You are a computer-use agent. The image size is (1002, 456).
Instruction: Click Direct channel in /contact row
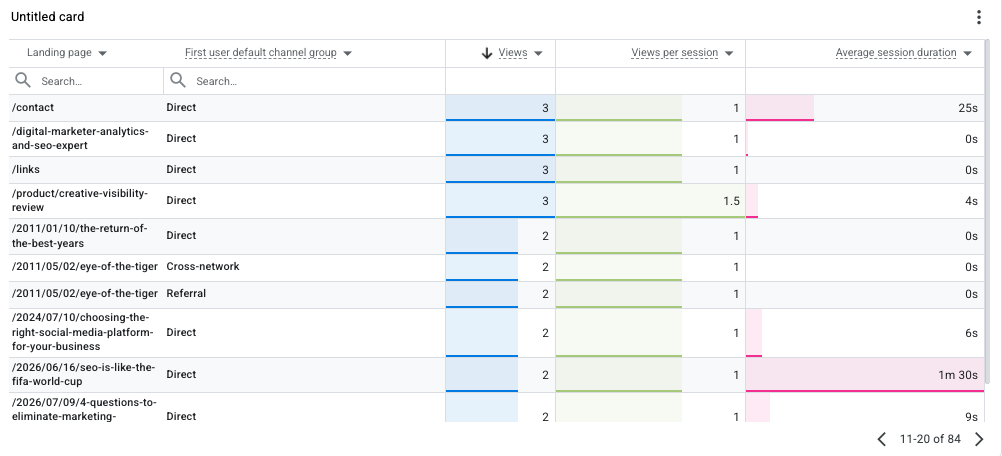(x=181, y=108)
